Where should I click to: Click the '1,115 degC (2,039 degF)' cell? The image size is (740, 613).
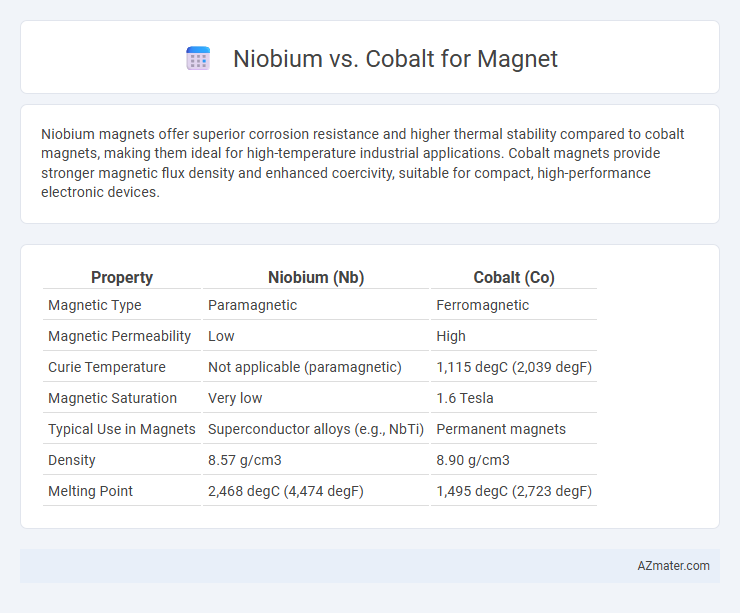point(514,367)
